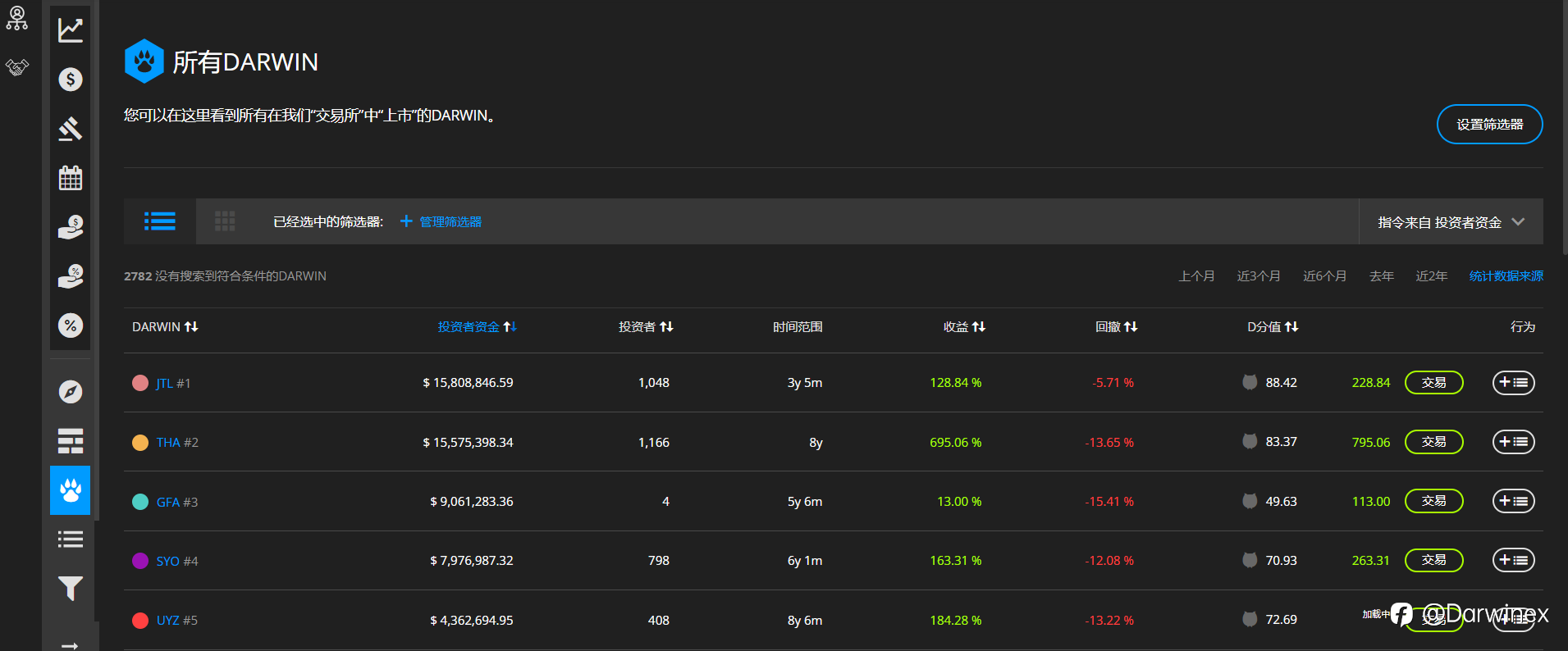Click the 管理筛选器 link
The height and width of the screenshot is (651, 1568).
pos(441,221)
